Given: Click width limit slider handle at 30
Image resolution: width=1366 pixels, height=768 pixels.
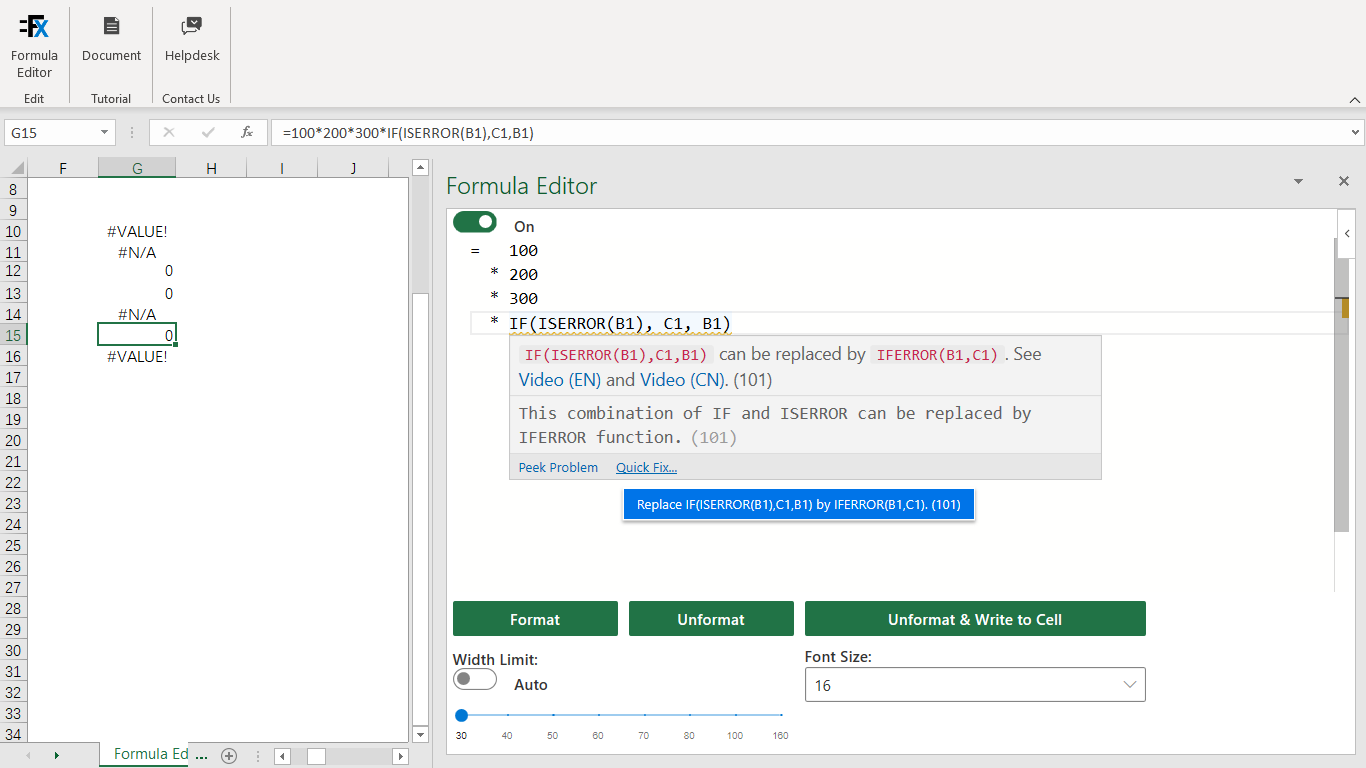Looking at the screenshot, I should pyautogui.click(x=462, y=715).
